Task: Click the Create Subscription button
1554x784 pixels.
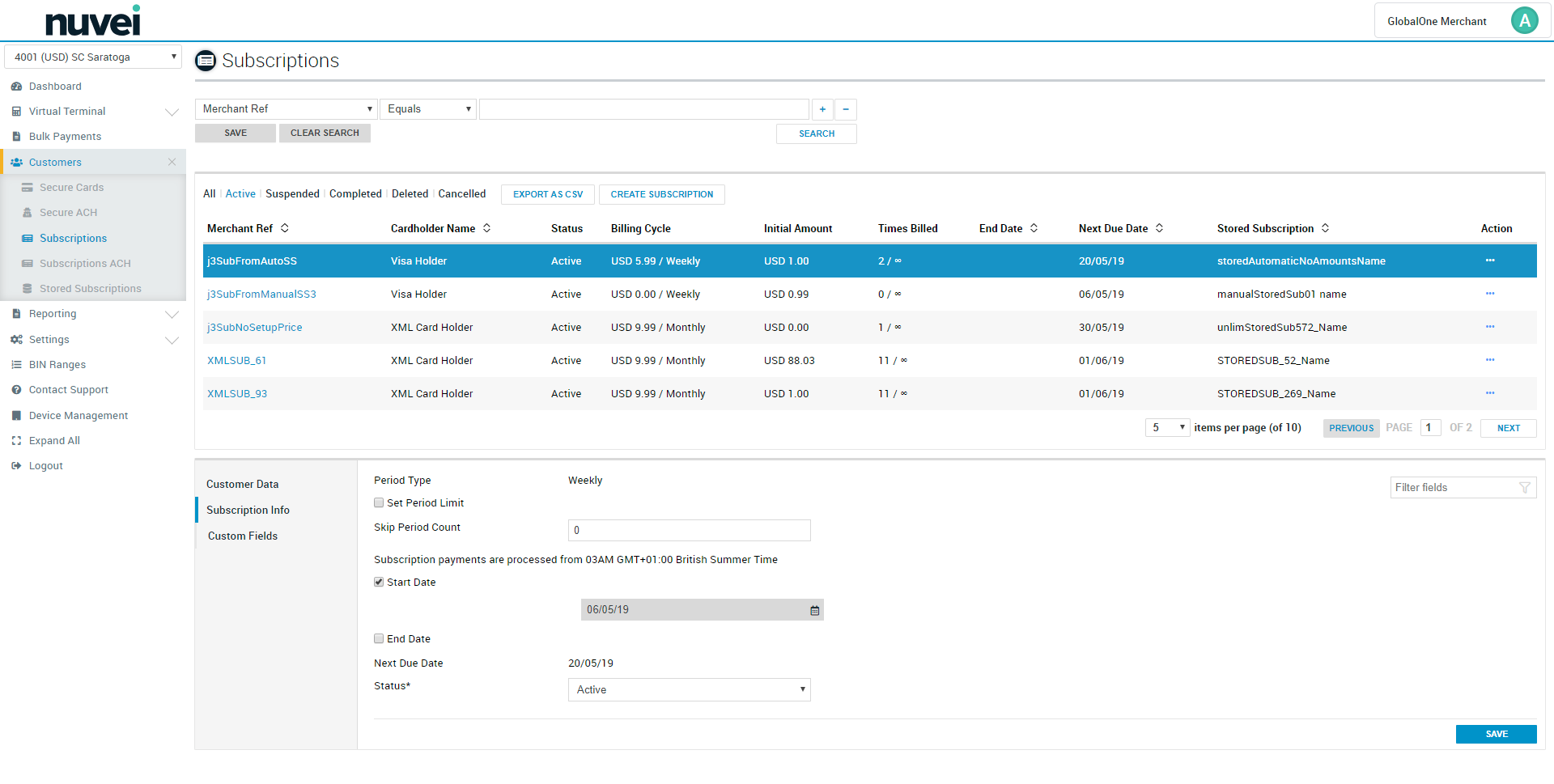Action: tap(661, 194)
